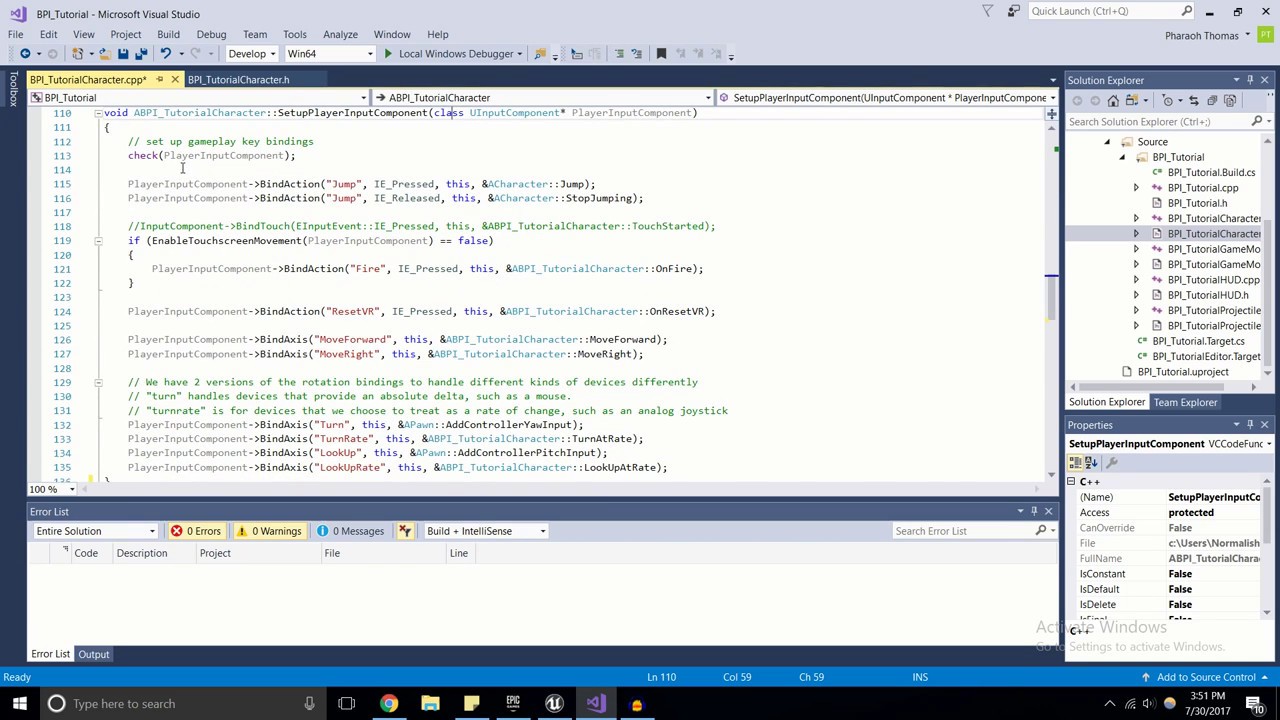Collapse the SetupPlayerInputComponent function outline

[98, 113]
